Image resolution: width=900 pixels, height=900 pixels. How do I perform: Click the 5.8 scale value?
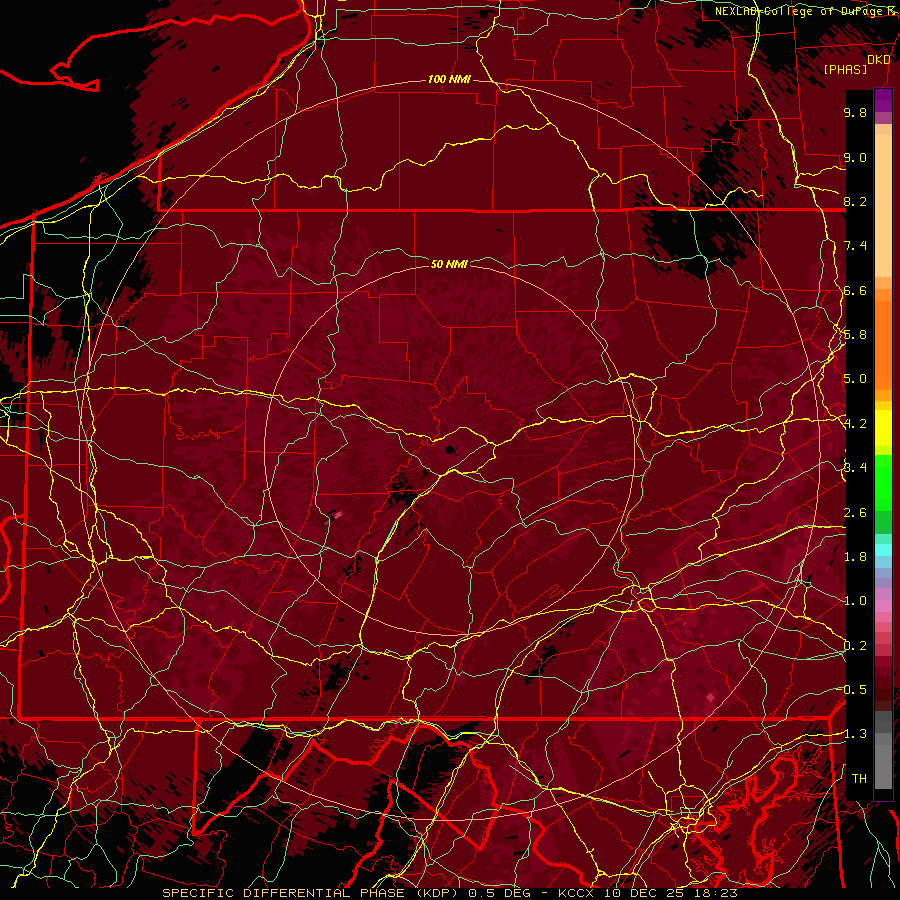tap(855, 335)
